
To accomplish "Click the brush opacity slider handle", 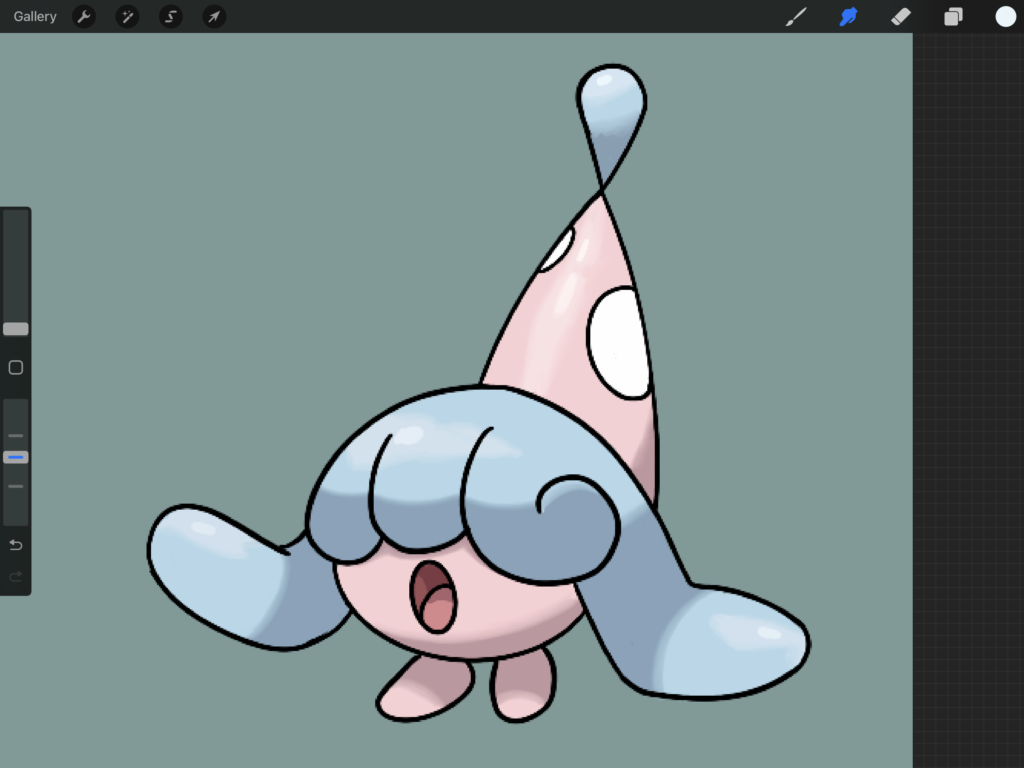I will tap(16, 457).
